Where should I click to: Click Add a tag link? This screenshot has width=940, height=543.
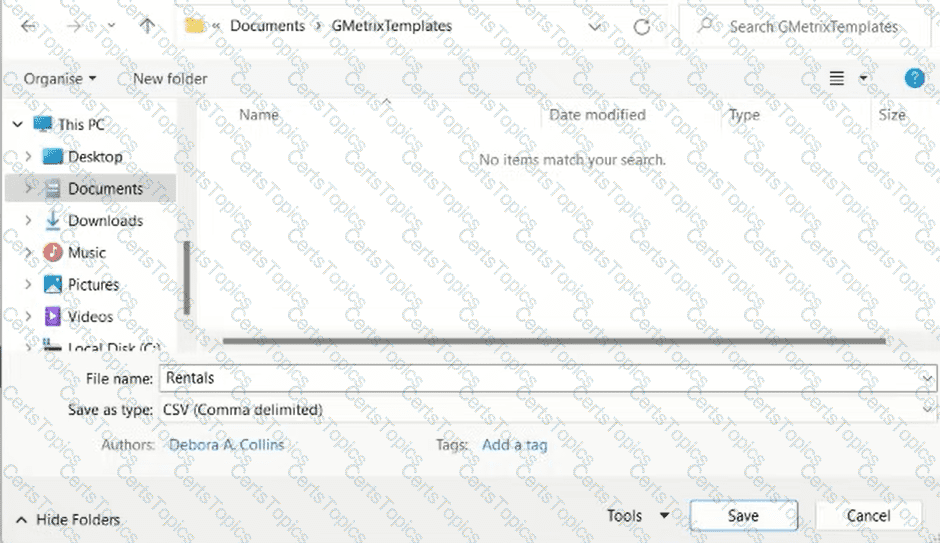[x=514, y=445]
